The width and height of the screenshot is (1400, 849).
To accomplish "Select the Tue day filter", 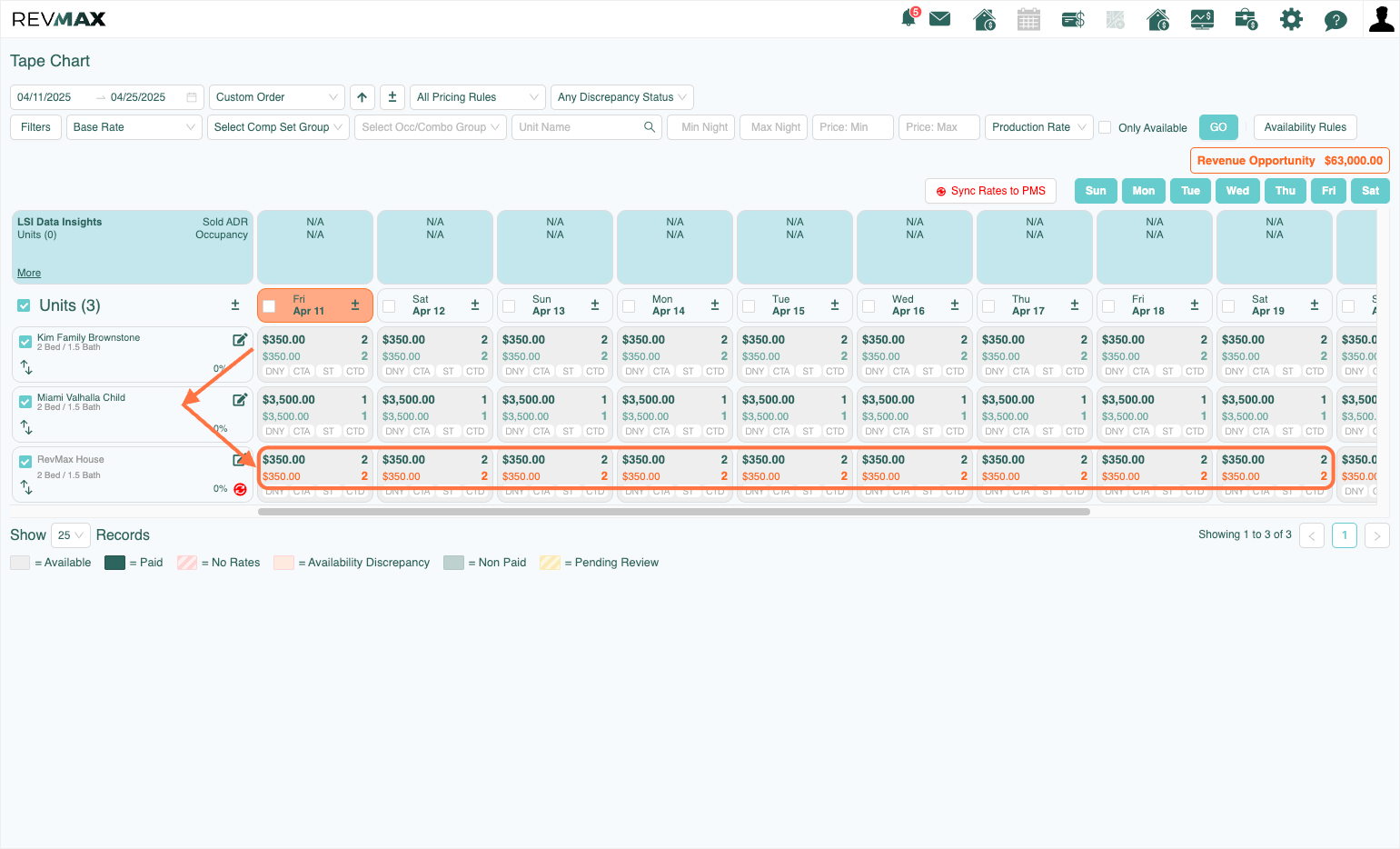I will [1191, 191].
